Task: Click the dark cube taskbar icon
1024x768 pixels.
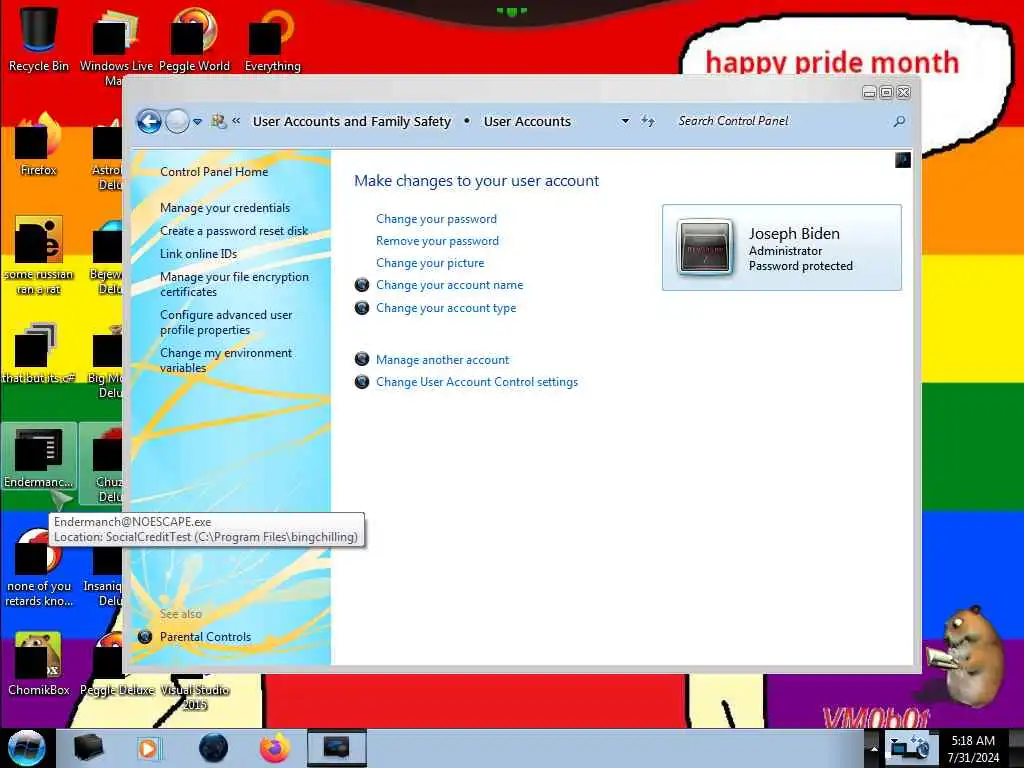Action: tap(88, 748)
